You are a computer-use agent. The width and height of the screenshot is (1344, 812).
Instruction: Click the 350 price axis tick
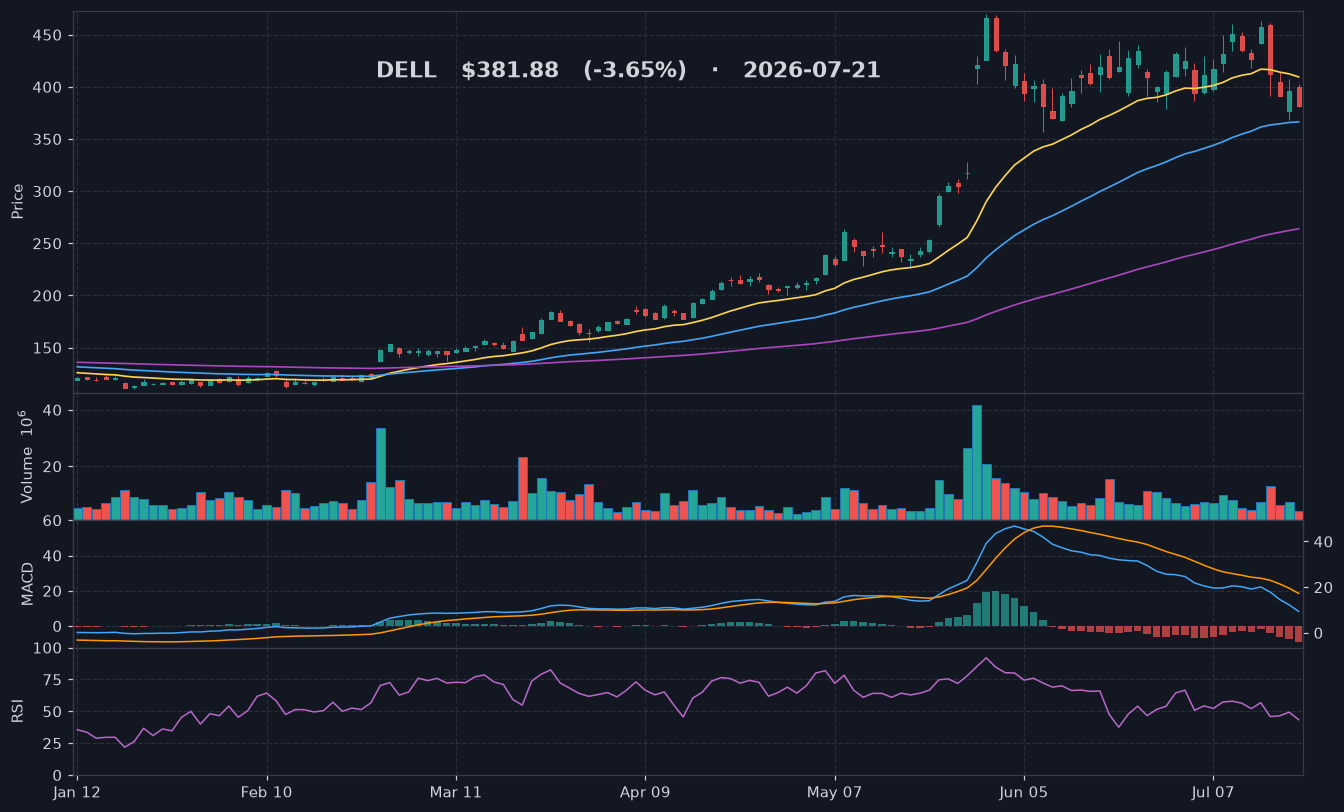(x=49, y=140)
